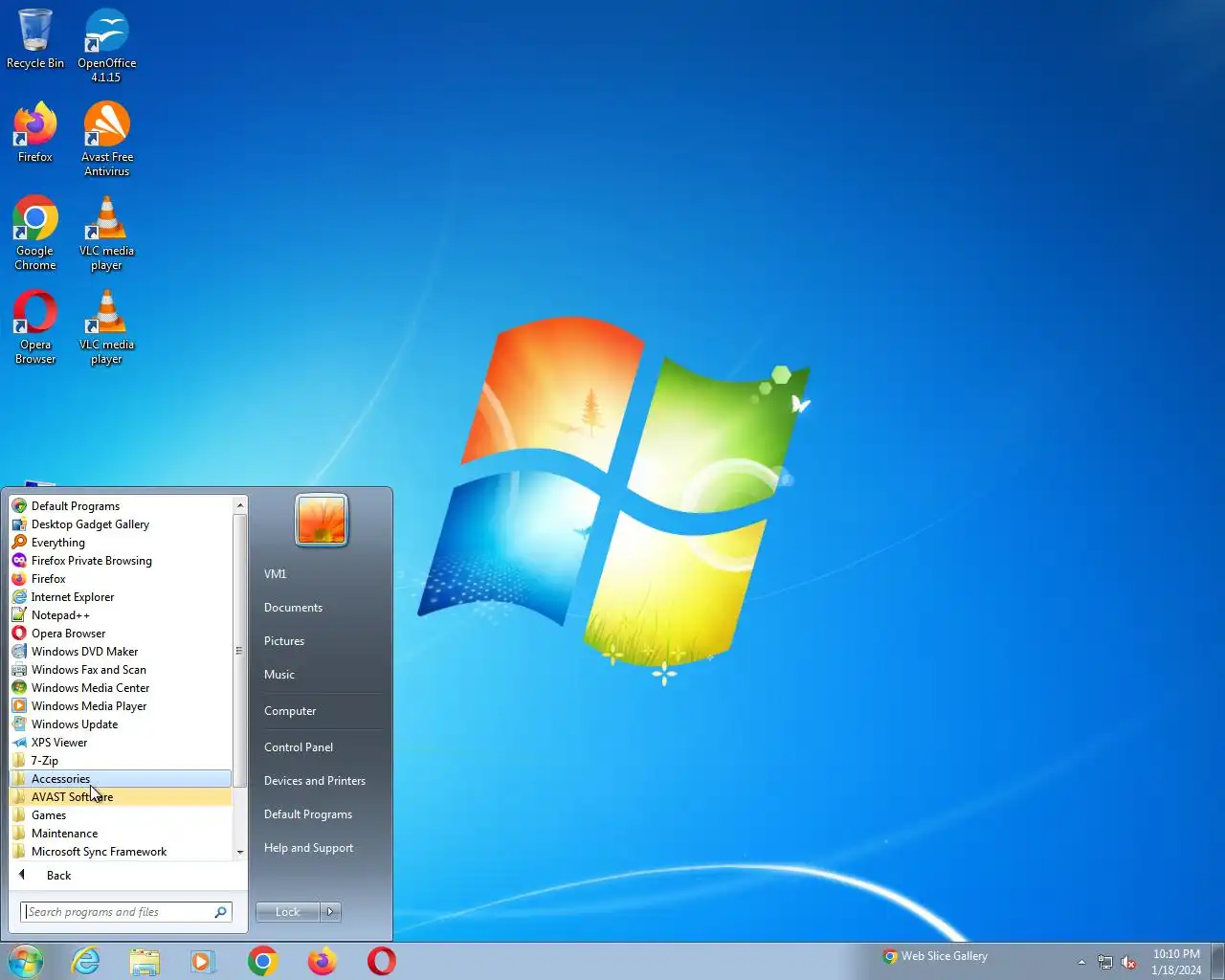This screenshot has height=980, width=1225.
Task: Launch Chrome from the taskbar
Action: [262, 961]
